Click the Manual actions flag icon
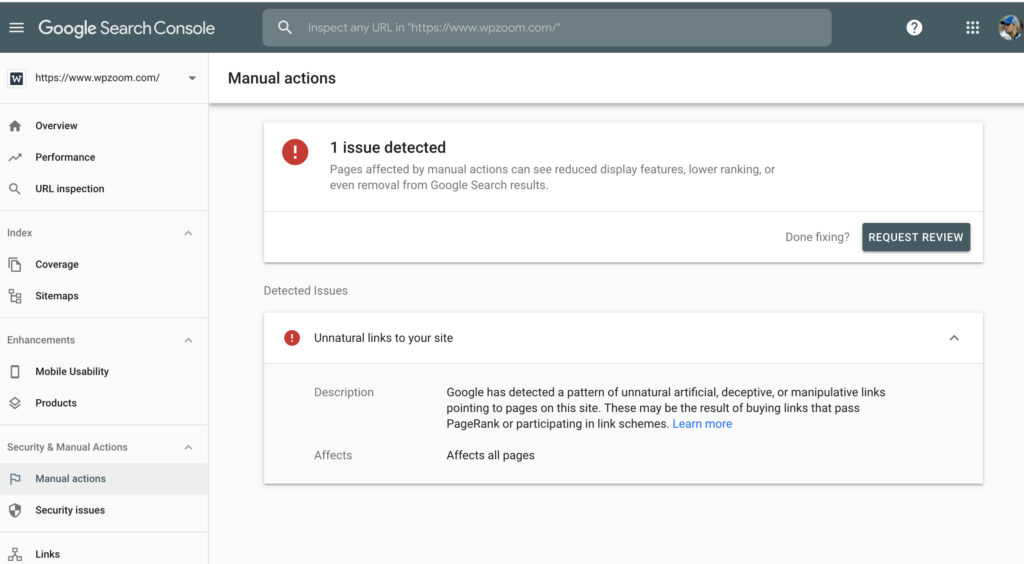This screenshot has width=1024, height=564. click(15, 478)
